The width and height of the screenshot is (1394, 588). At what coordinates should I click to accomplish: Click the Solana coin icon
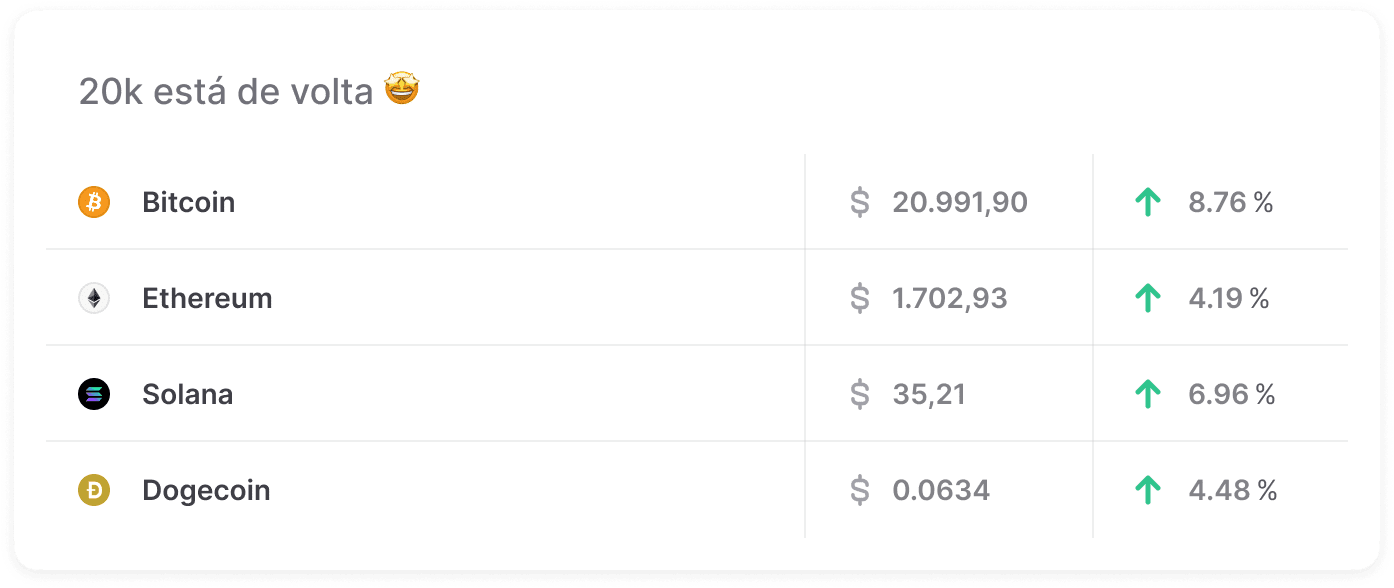click(92, 394)
